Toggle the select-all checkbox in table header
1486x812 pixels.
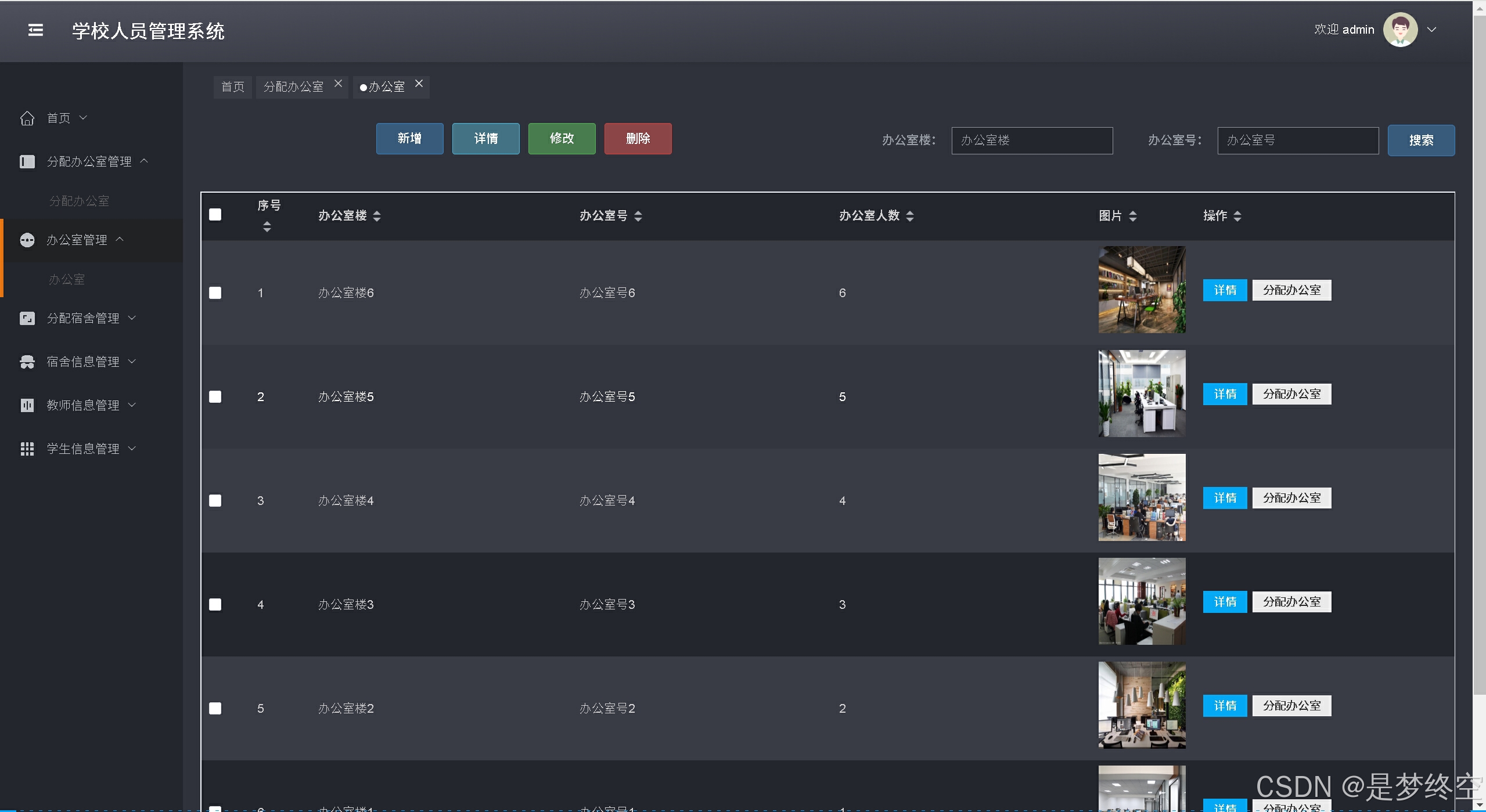pyautogui.click(x=215, y=215)
